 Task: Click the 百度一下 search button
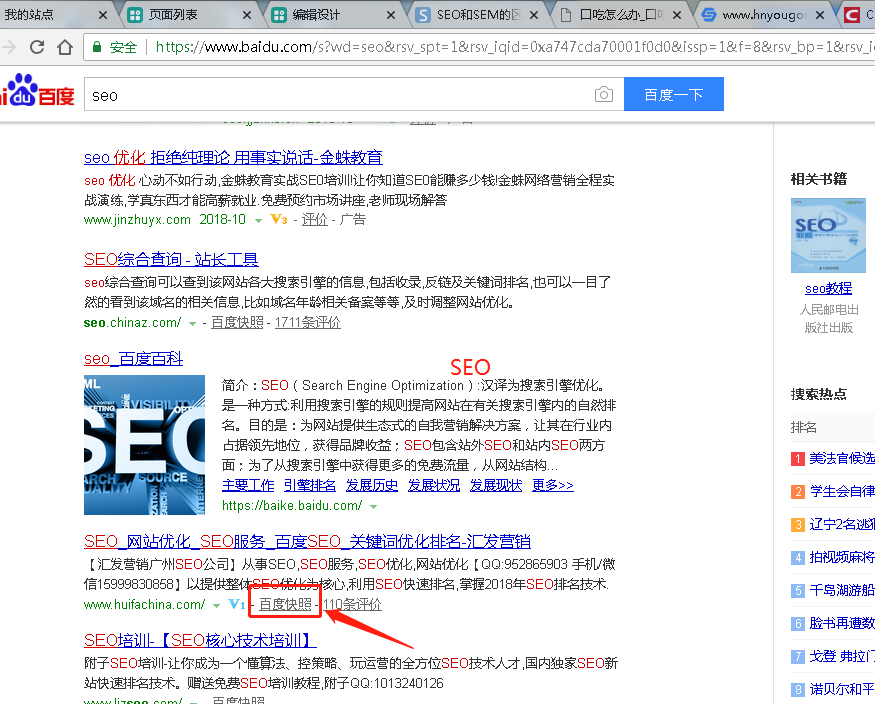point(674,94)
